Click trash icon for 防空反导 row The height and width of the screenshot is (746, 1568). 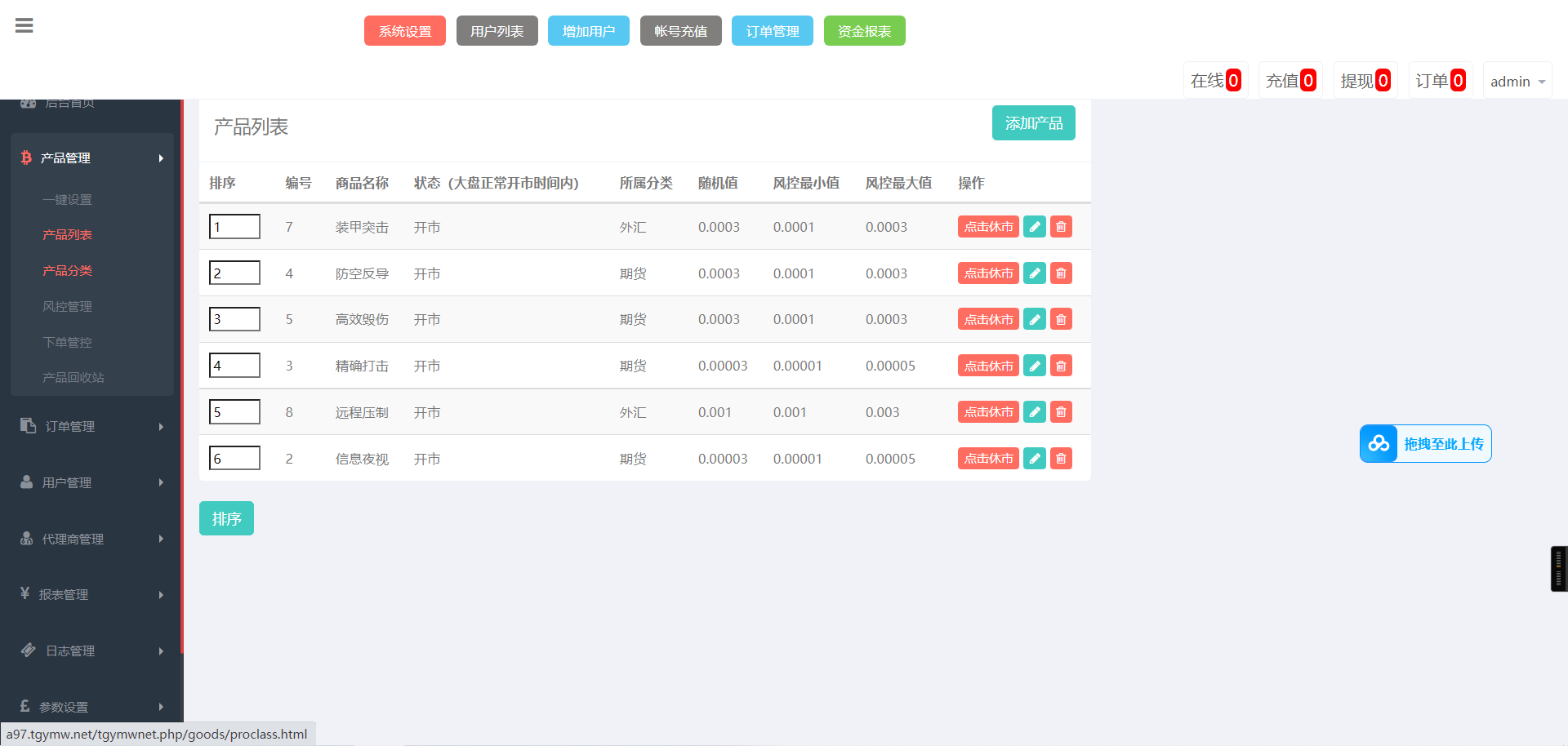click(1061, 273)
